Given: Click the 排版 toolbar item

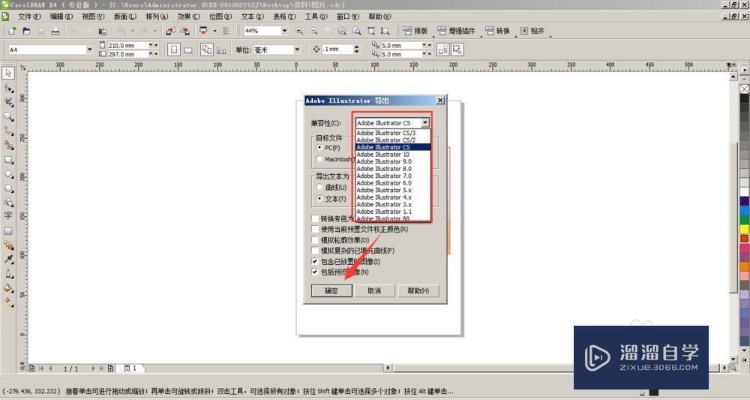Looking at the screenshot, I should click(x=415, y=31).
